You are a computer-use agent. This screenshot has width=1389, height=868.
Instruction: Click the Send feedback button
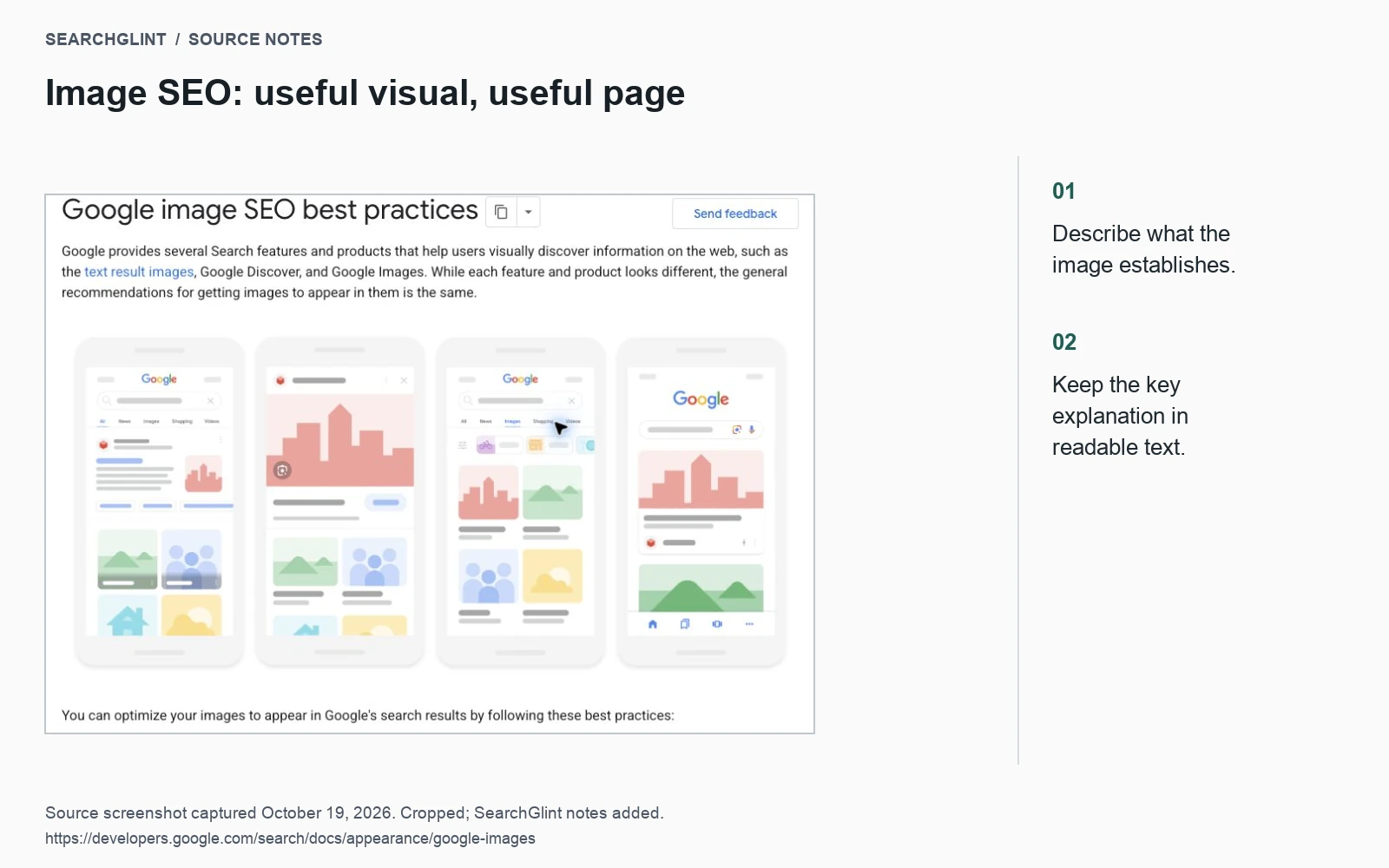click(735, 214)
